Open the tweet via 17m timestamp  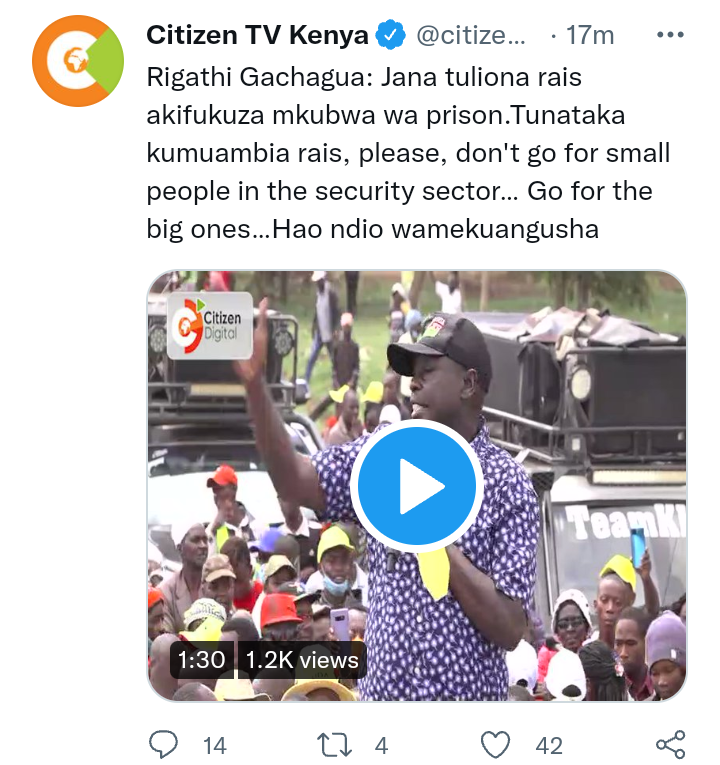tap(590, 36)
